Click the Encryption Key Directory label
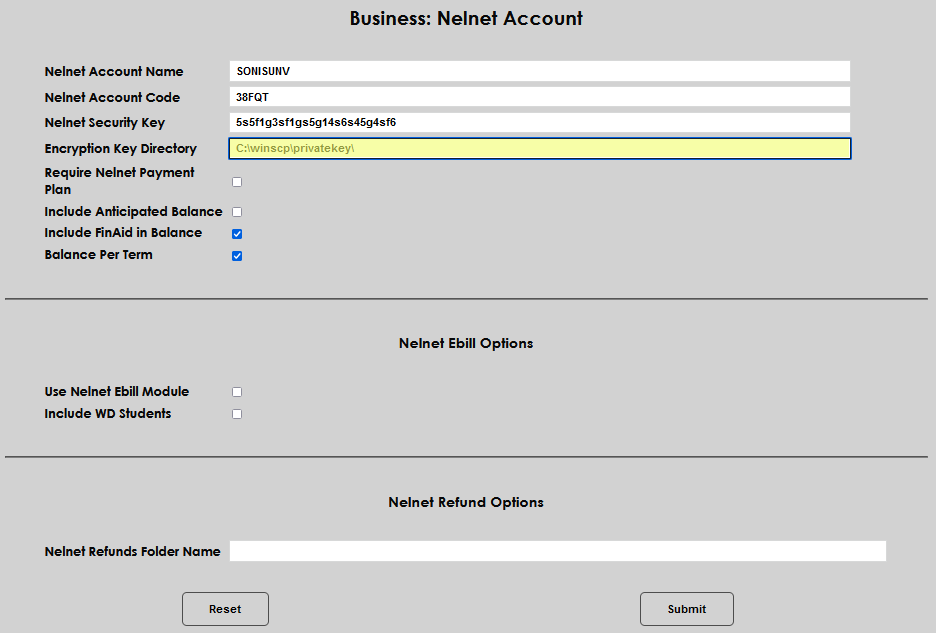The width and height of the screenshot is (936, 633). coord(120,148)
